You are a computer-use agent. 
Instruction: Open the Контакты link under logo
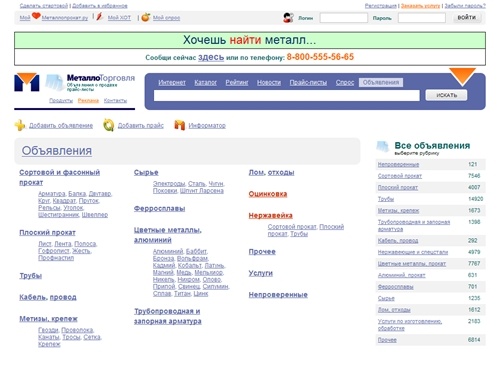[115, 101]
